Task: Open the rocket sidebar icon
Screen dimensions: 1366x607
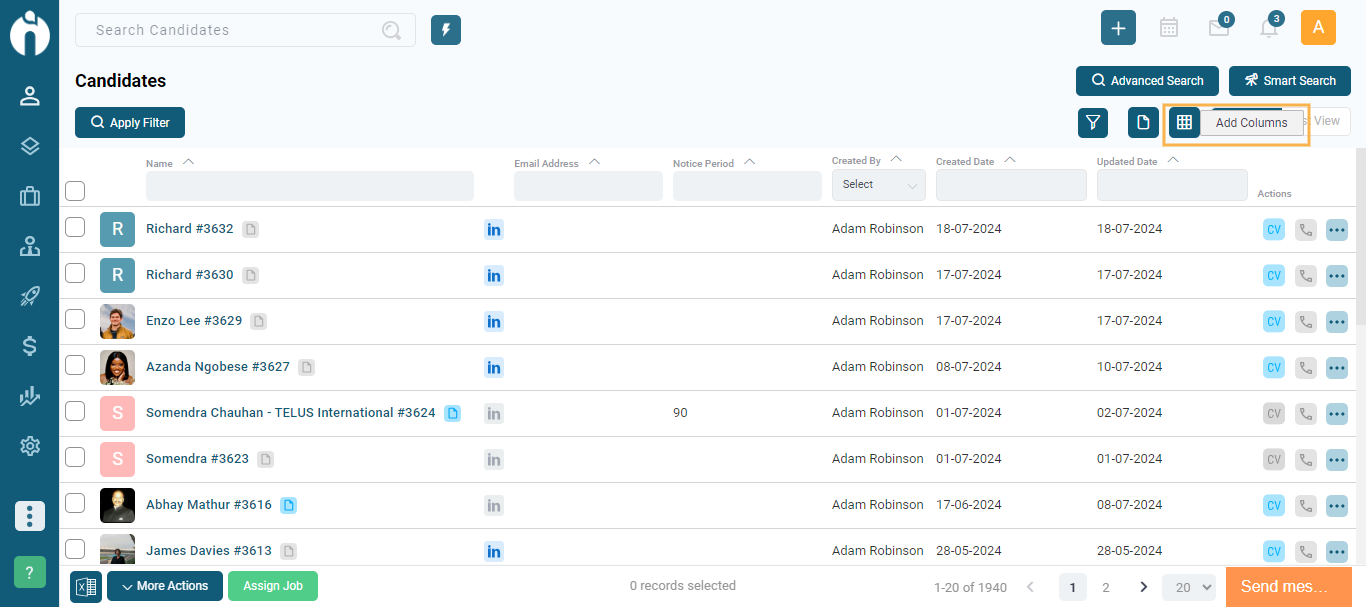Action: [30, 296]
